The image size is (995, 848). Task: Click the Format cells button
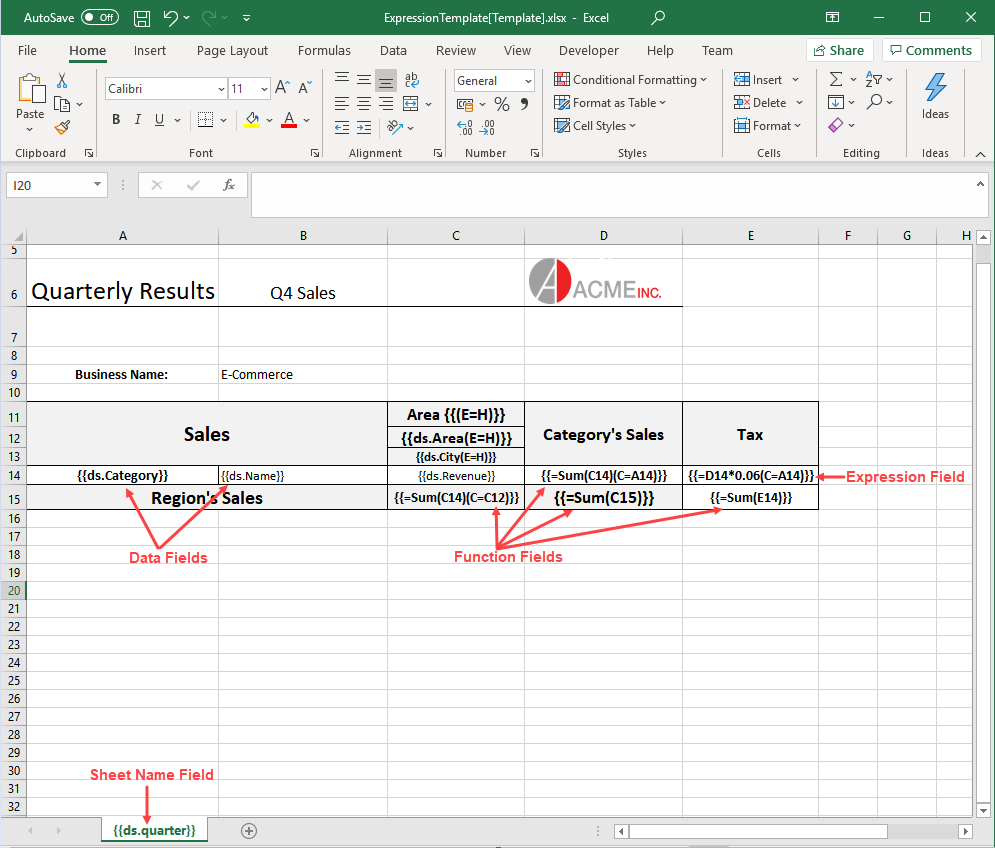pos(767,126)
